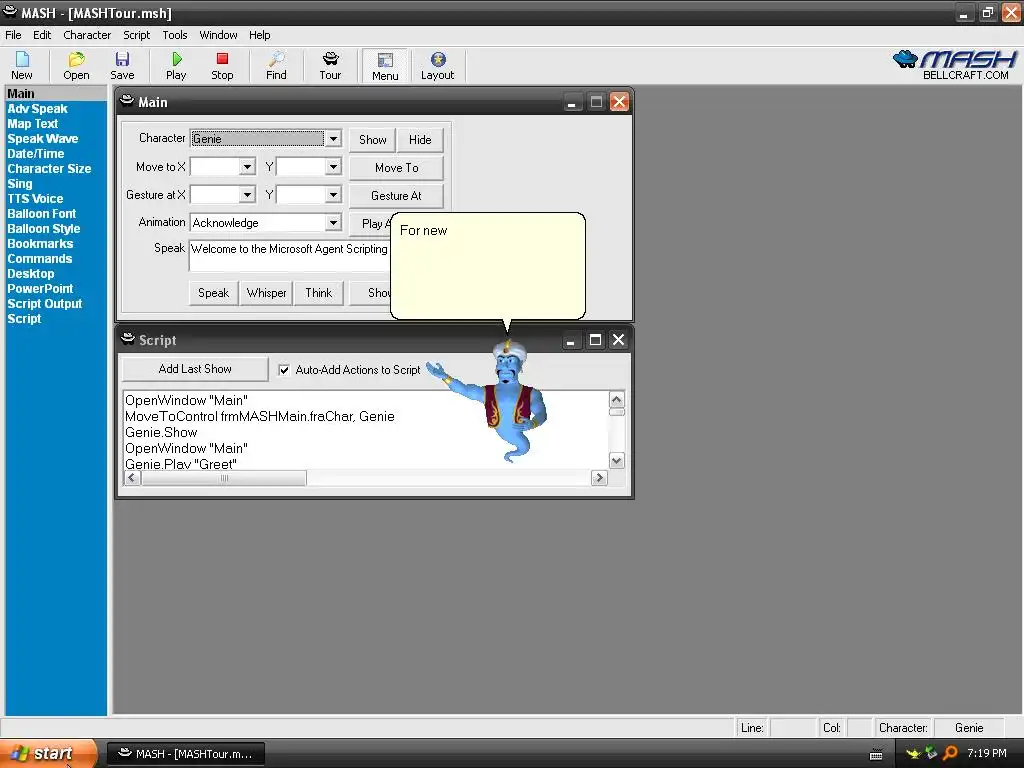This screenshot has height=768, width=1024.
Task: Click the Think button
Action: click(x=319, y=293)
